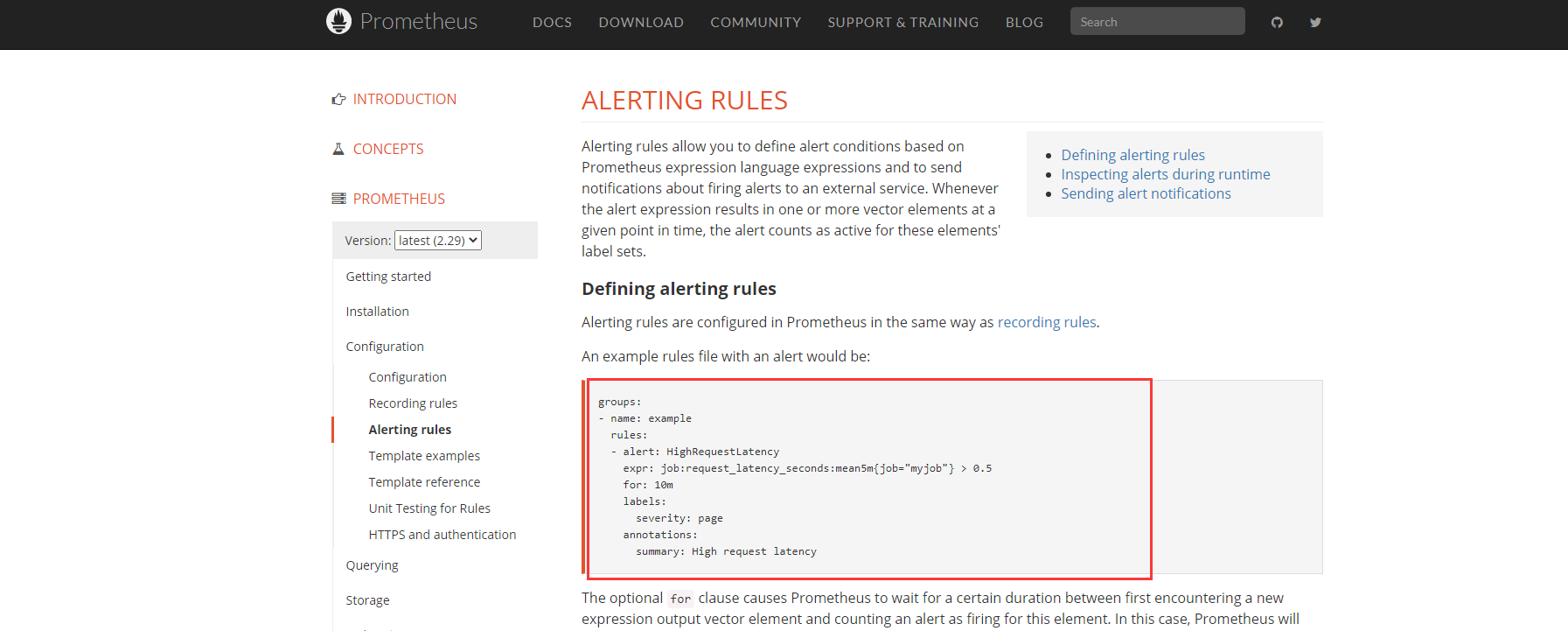
Task: Go to the DOWNLOAD page
Action: pyautogui.click(x=641, y=22)
